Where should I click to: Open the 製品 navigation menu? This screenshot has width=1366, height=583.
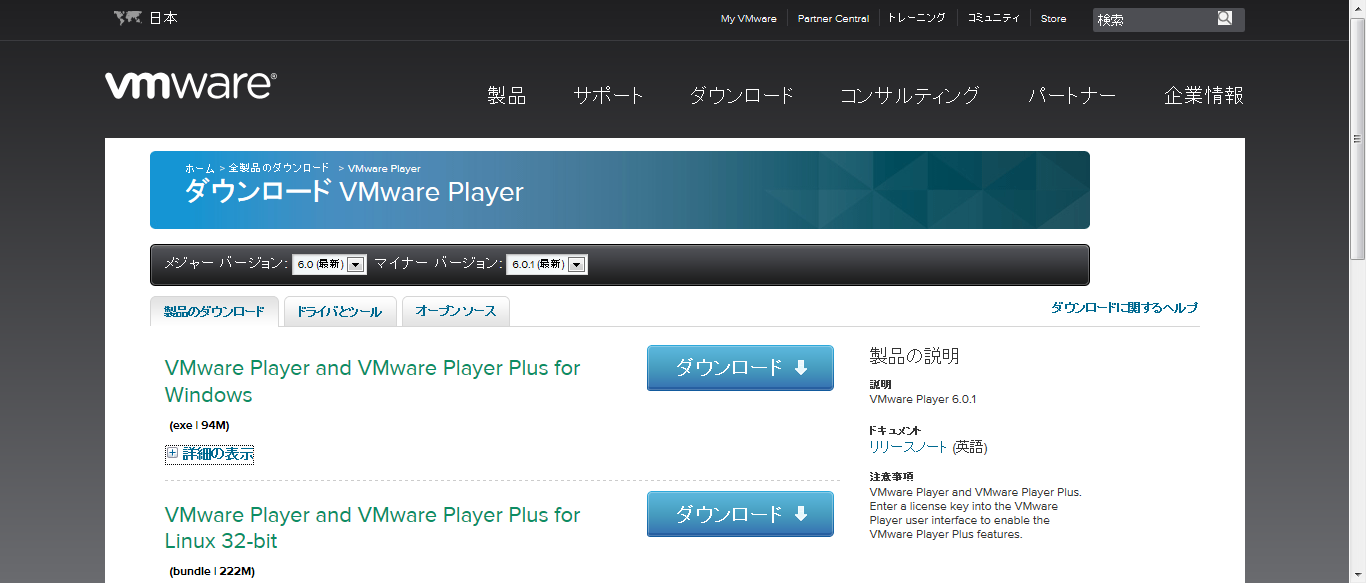507,96
